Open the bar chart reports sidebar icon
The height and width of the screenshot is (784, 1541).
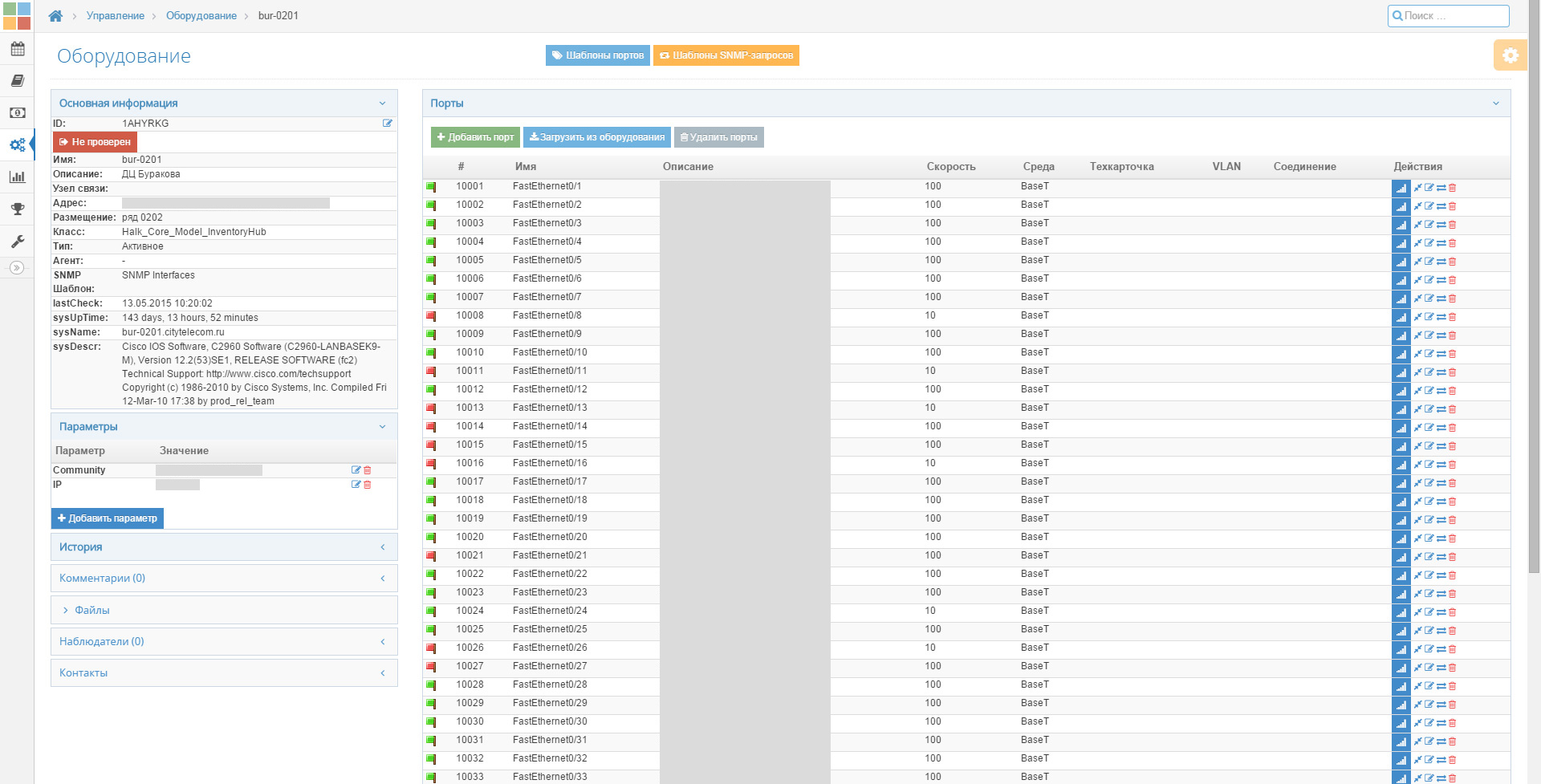tap(17, 177)
